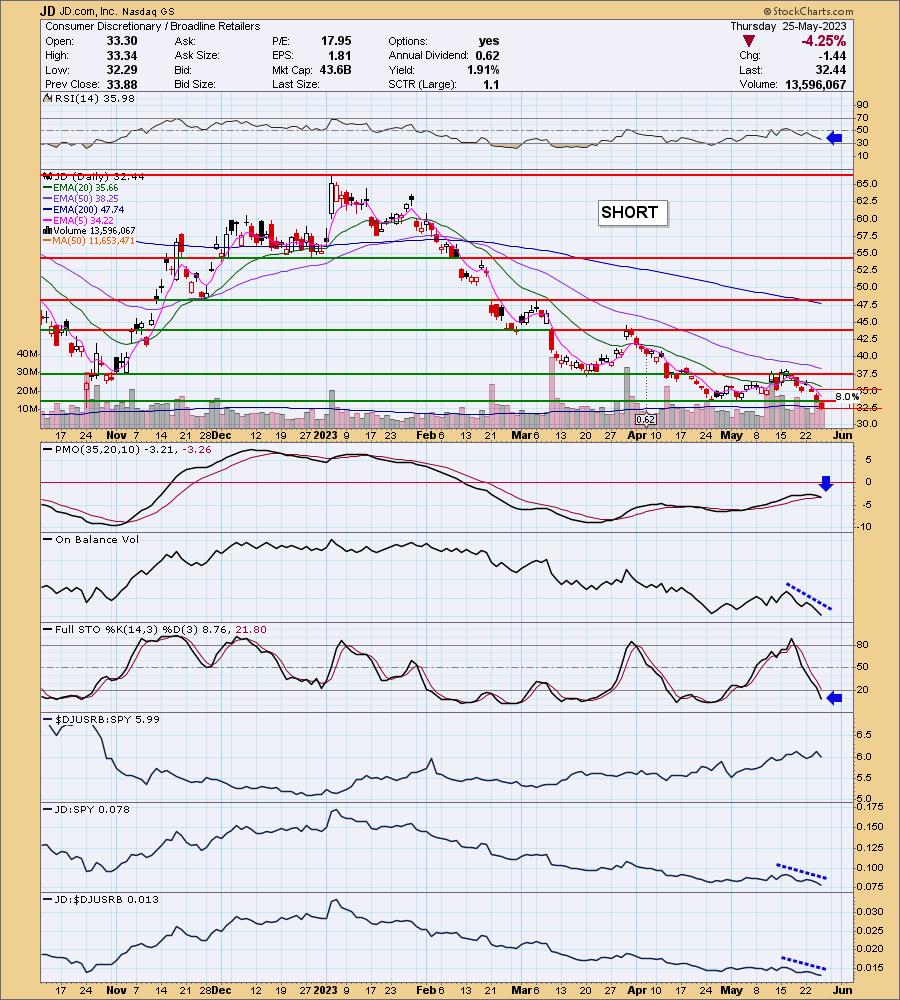Click the -4.25% percent change

823,41
